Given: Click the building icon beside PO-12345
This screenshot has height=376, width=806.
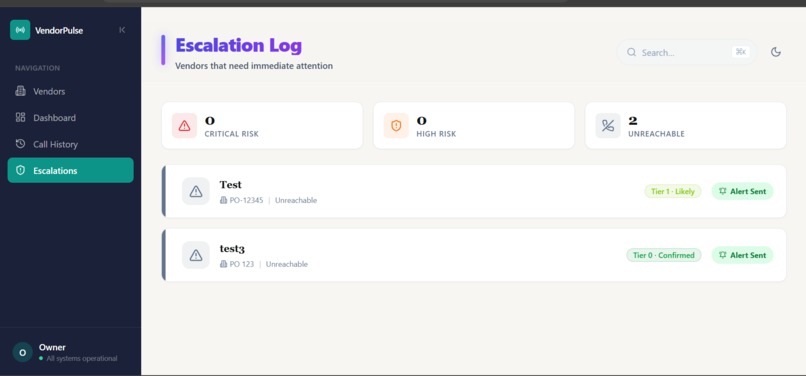Looking at the screenshot, I should 223,200.
